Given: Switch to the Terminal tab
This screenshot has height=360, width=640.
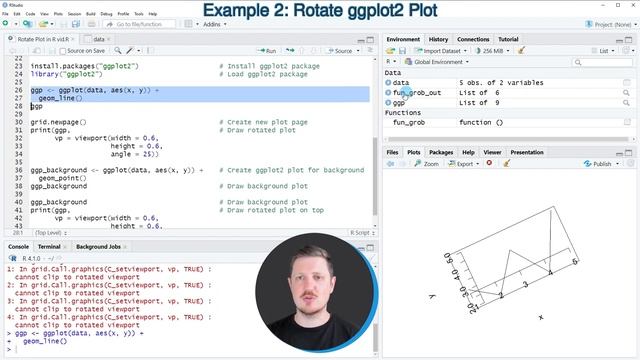Looking at the screenshot, I should click(x=49, y=247).
